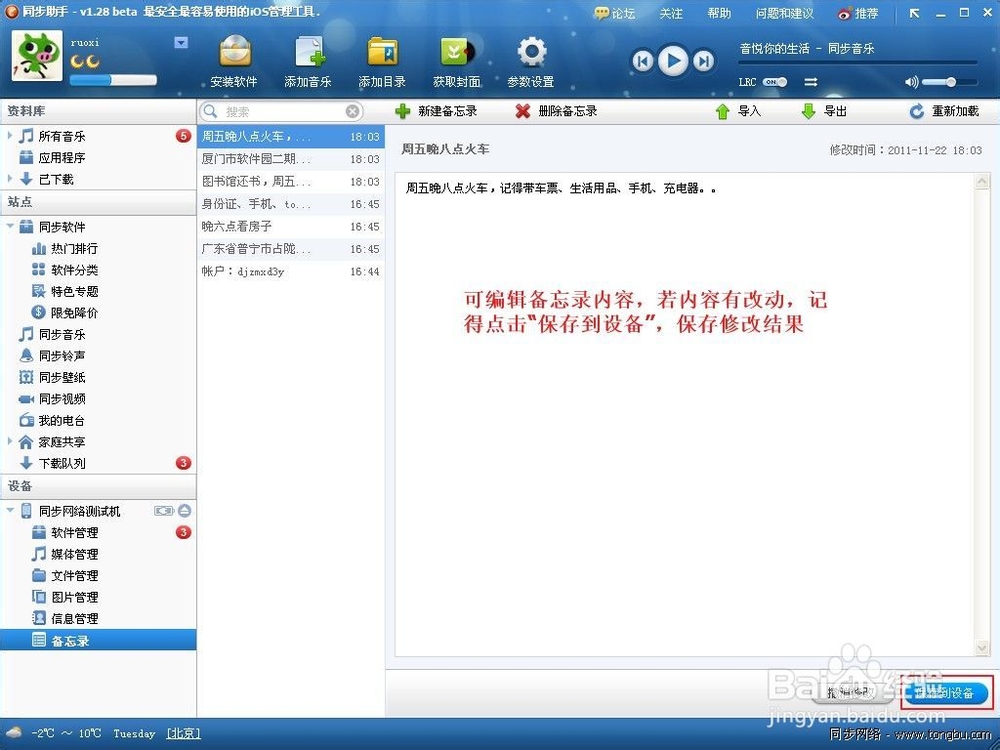The image size is (1000, 750).
Task: Collapse the 同步软件 tree node
Action: 10,226
